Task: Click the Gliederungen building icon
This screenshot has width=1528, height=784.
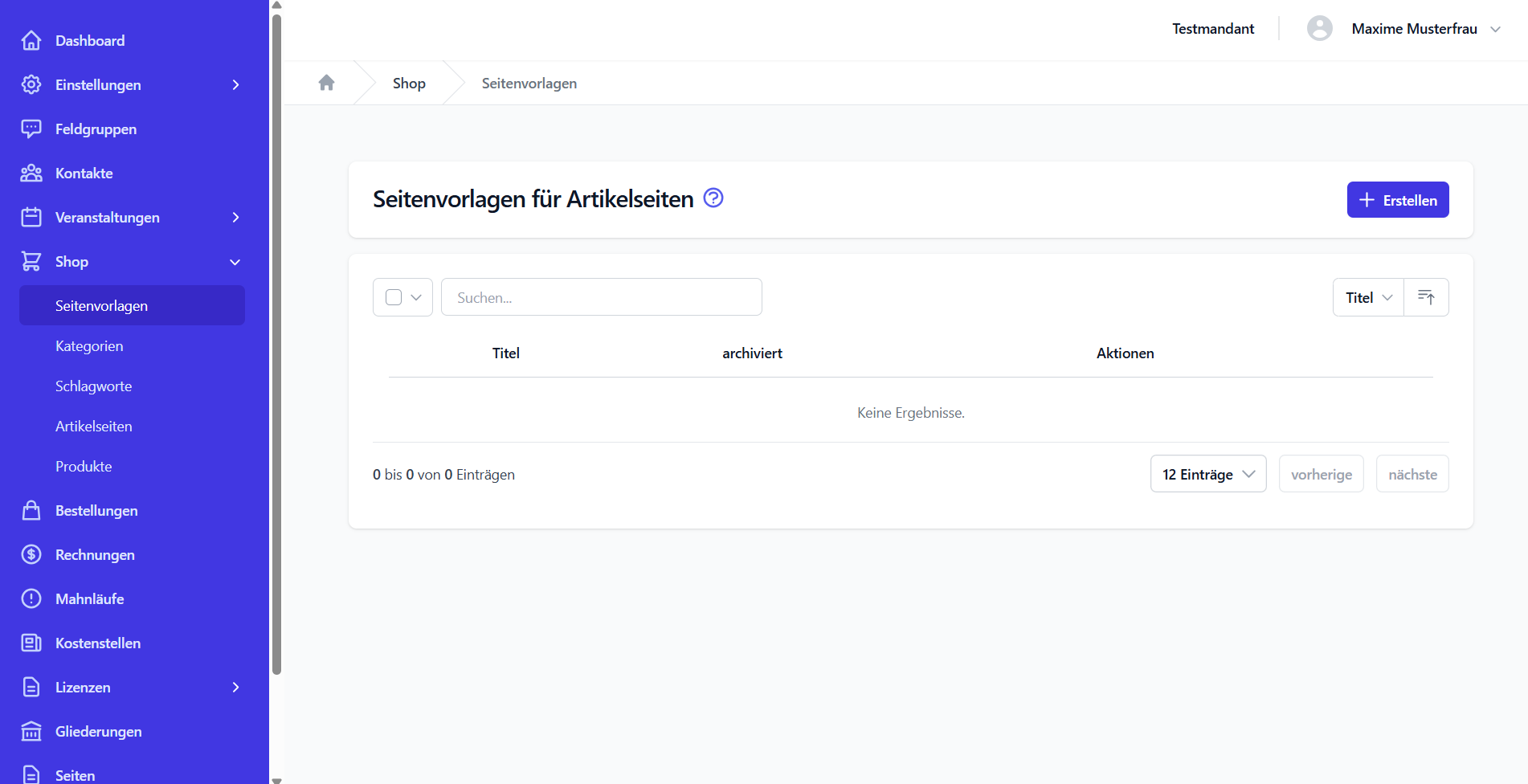Action: 31,731
